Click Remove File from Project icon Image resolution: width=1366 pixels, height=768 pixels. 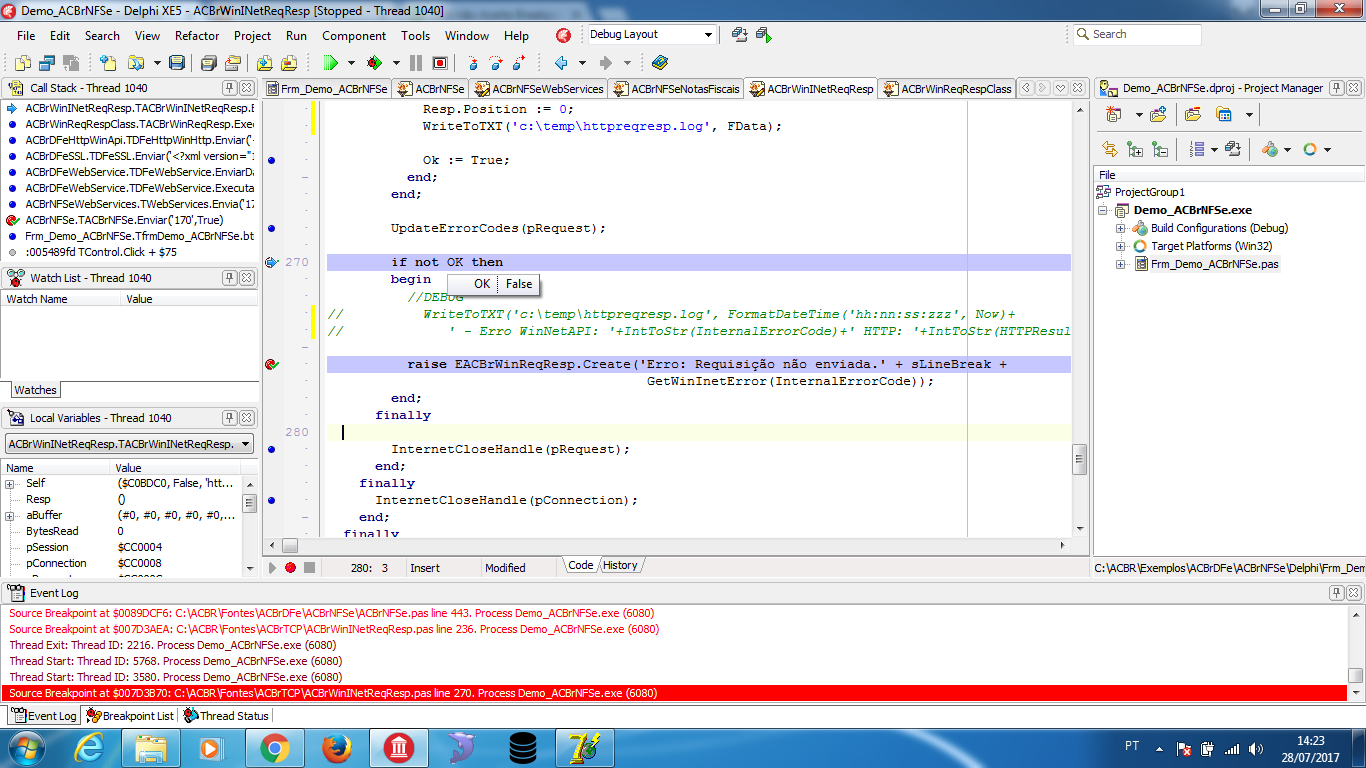click(288, 63)
